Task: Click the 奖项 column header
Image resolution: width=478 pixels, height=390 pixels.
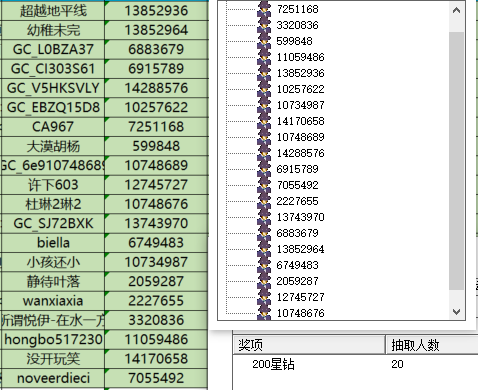Action: [x=309, y=345]
